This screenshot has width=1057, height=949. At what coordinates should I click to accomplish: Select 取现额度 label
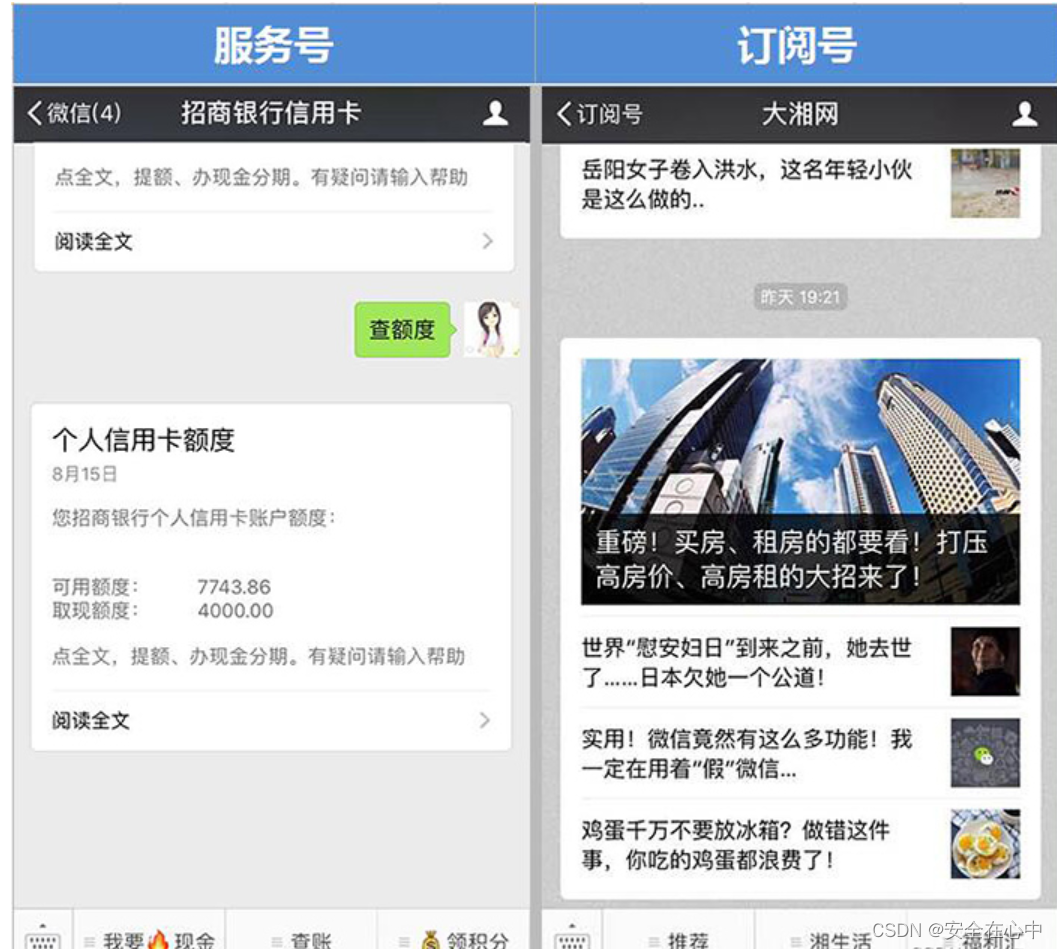point(94,611)
